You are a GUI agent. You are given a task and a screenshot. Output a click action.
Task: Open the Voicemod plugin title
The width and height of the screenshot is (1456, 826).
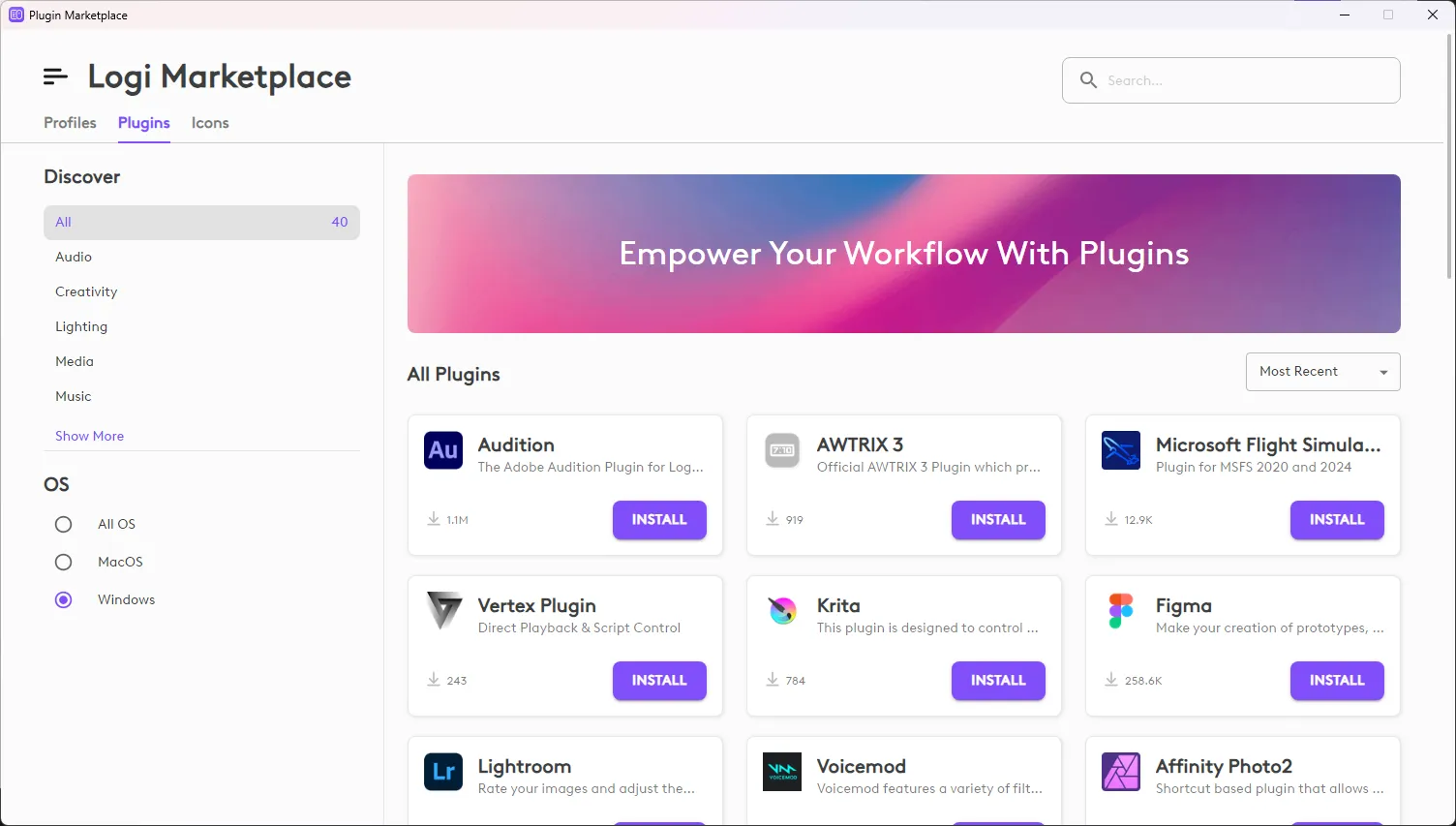pyautogui.click(x=862, y=766)
